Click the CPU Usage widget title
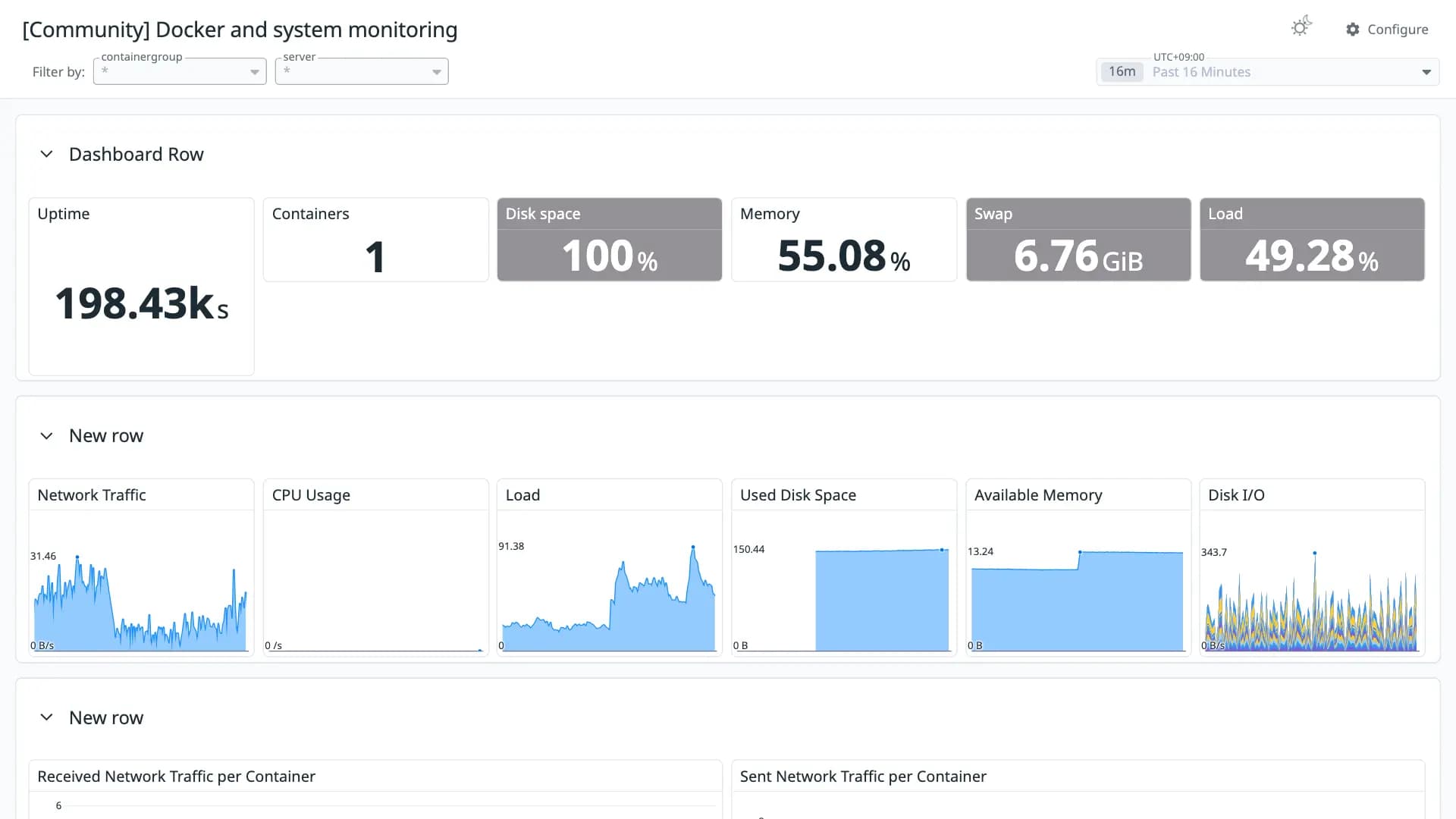The height and width of the screenshot is (819, 1456). pos(311,495)
